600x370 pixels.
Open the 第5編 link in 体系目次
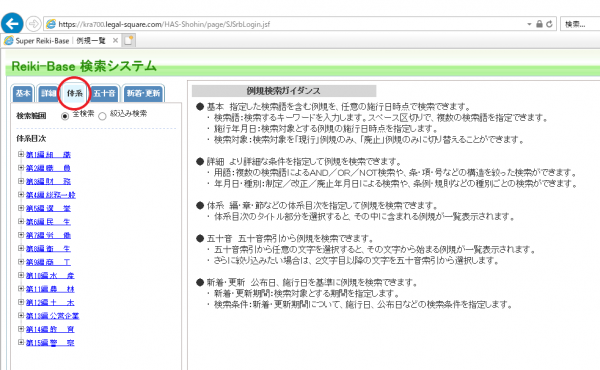click(48, 208)
